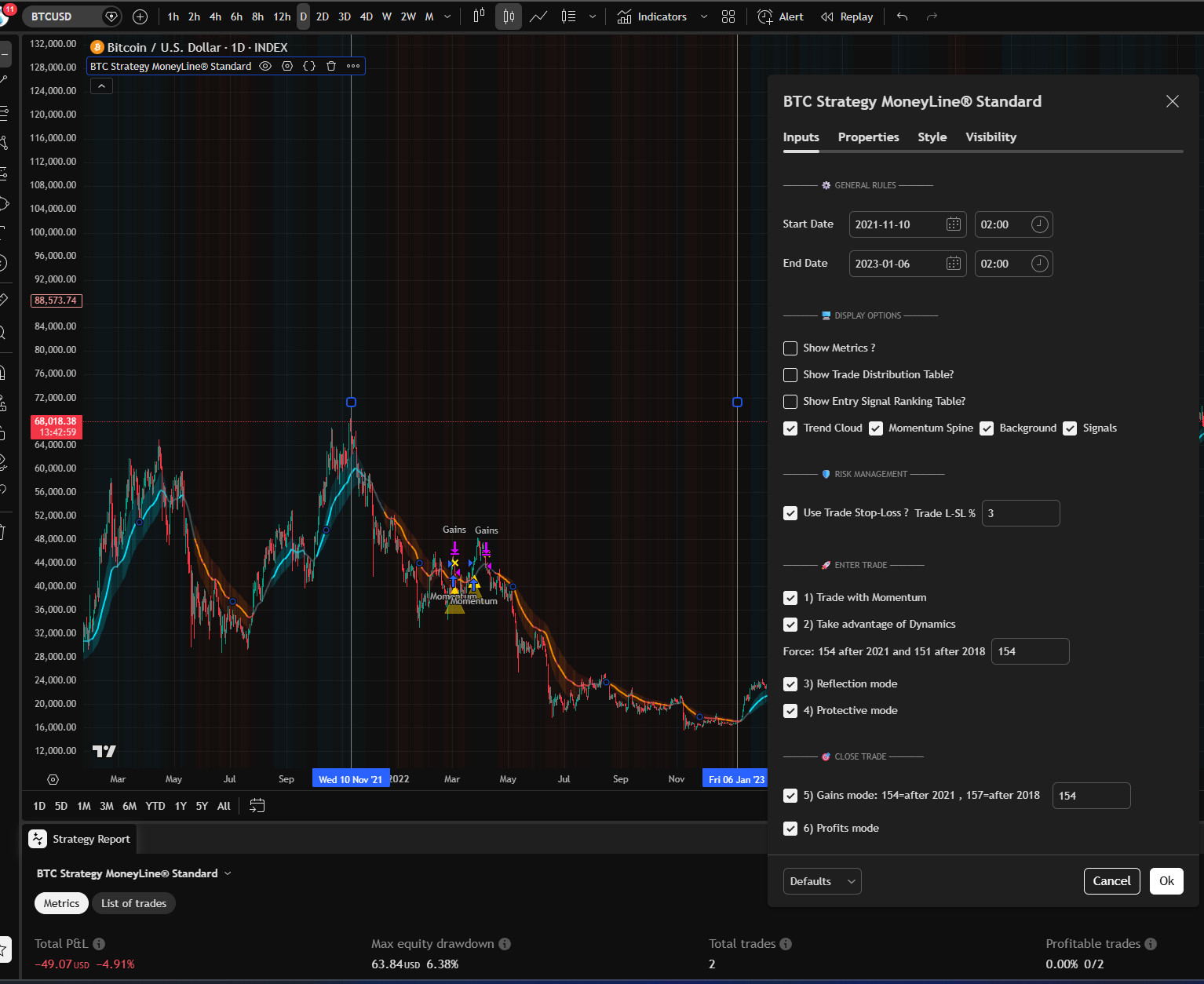The height and width of the screenshot is (984, 1204).
Task: Disable Use Trade Stop-Loss checkbox
Action: point(790,513)
